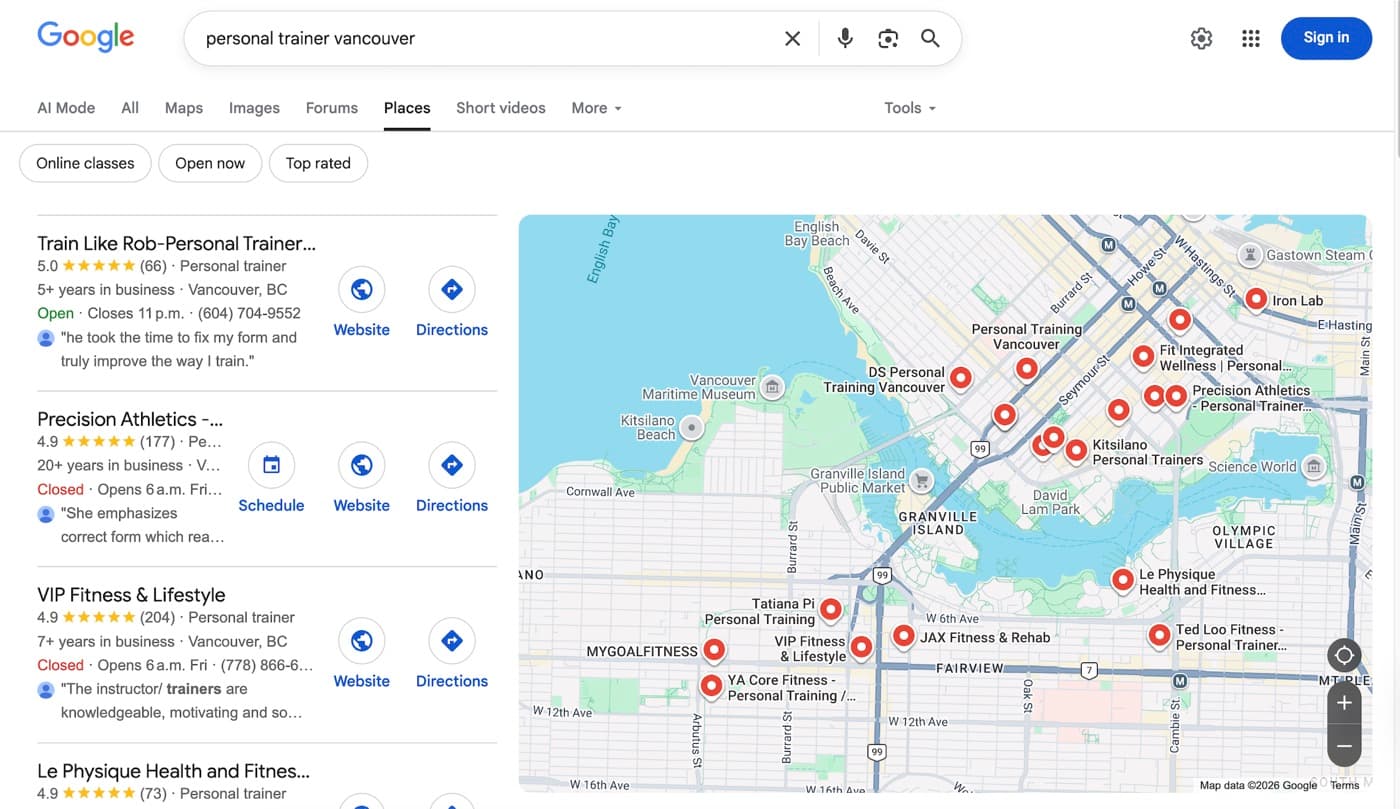Toggle the Online classes filter chip
1400x809 pixels.
[x=85, y=163]
